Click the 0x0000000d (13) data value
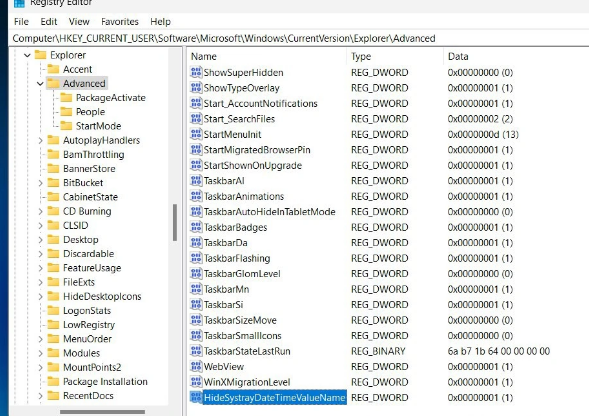 click(x=483, y=134)
